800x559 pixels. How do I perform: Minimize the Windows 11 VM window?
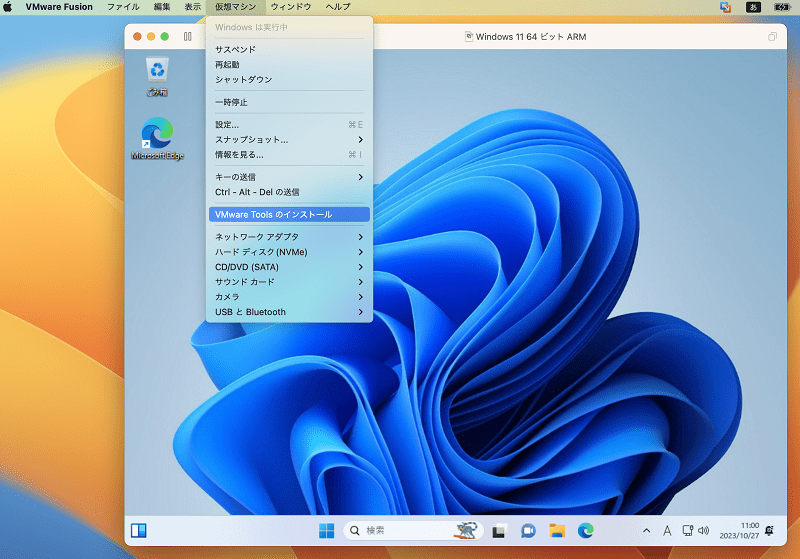151,37
